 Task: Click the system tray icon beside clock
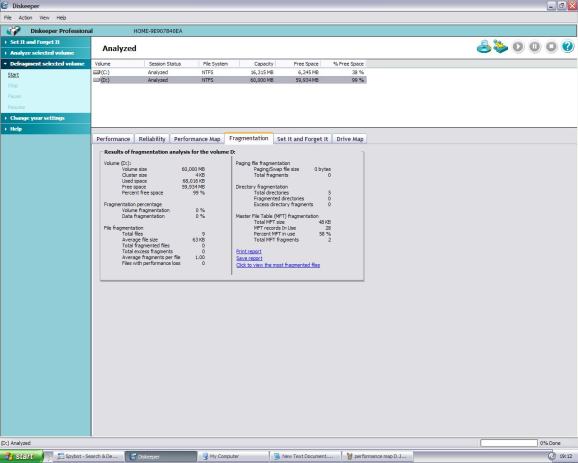(x=552, y=456)
